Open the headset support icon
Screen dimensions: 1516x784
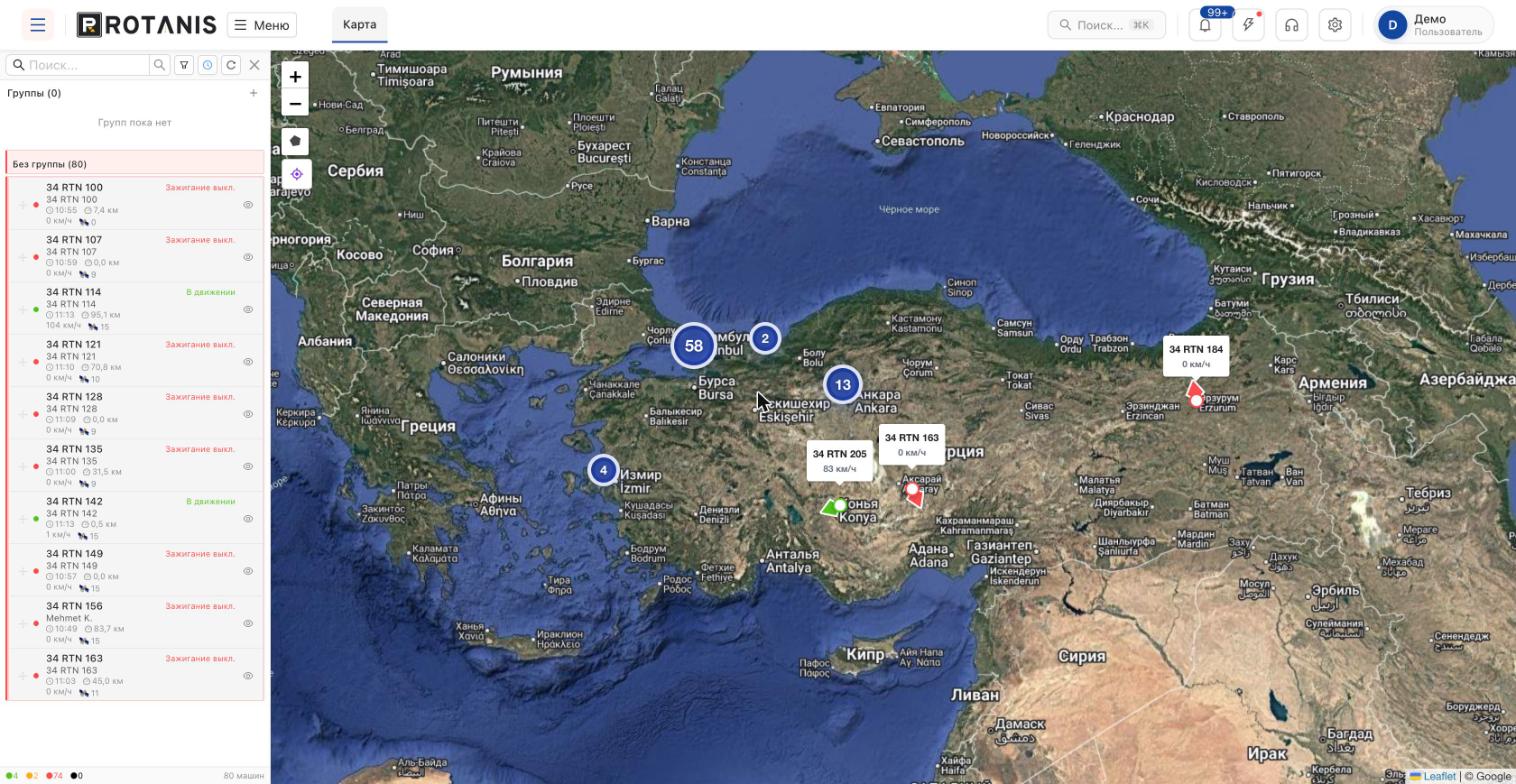pos(1292,25)
